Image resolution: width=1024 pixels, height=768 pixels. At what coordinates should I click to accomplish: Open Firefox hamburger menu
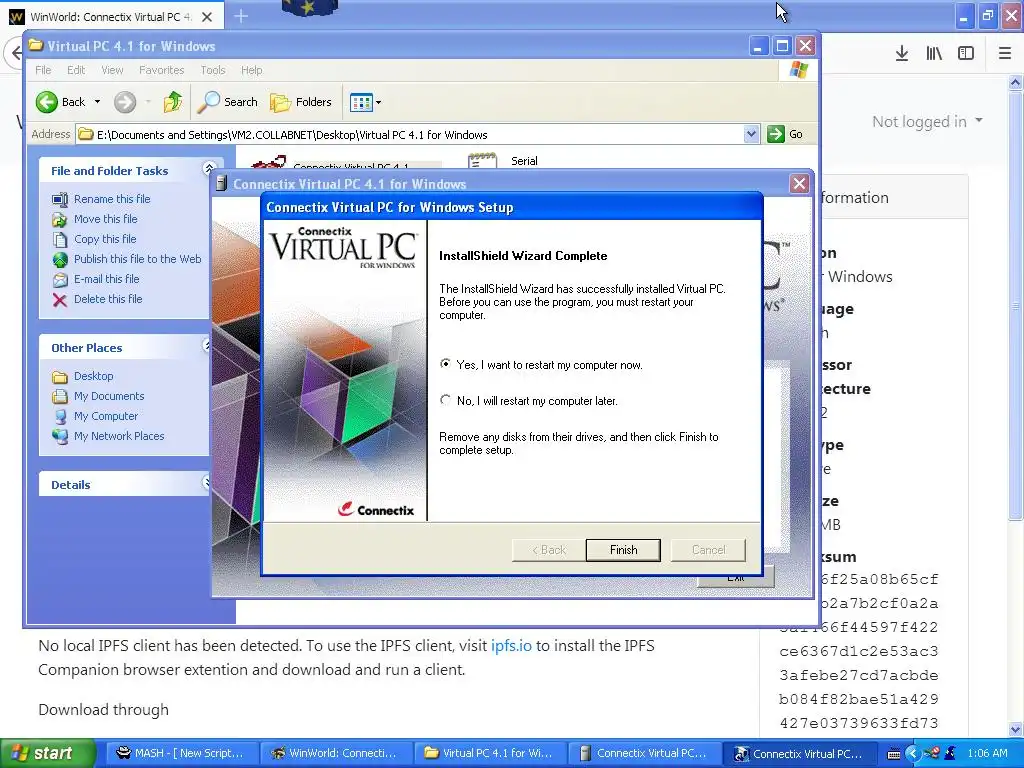tap(1005, 53)
